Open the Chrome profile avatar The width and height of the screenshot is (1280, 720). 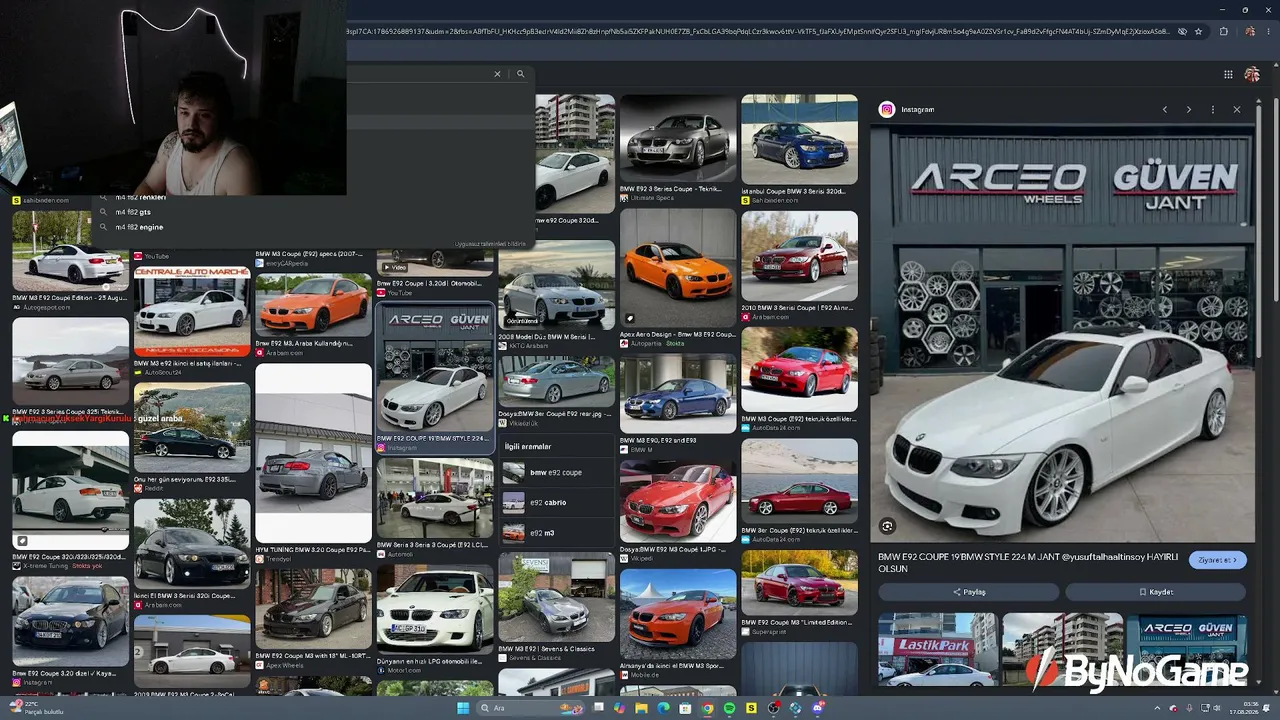(1250, 31)
